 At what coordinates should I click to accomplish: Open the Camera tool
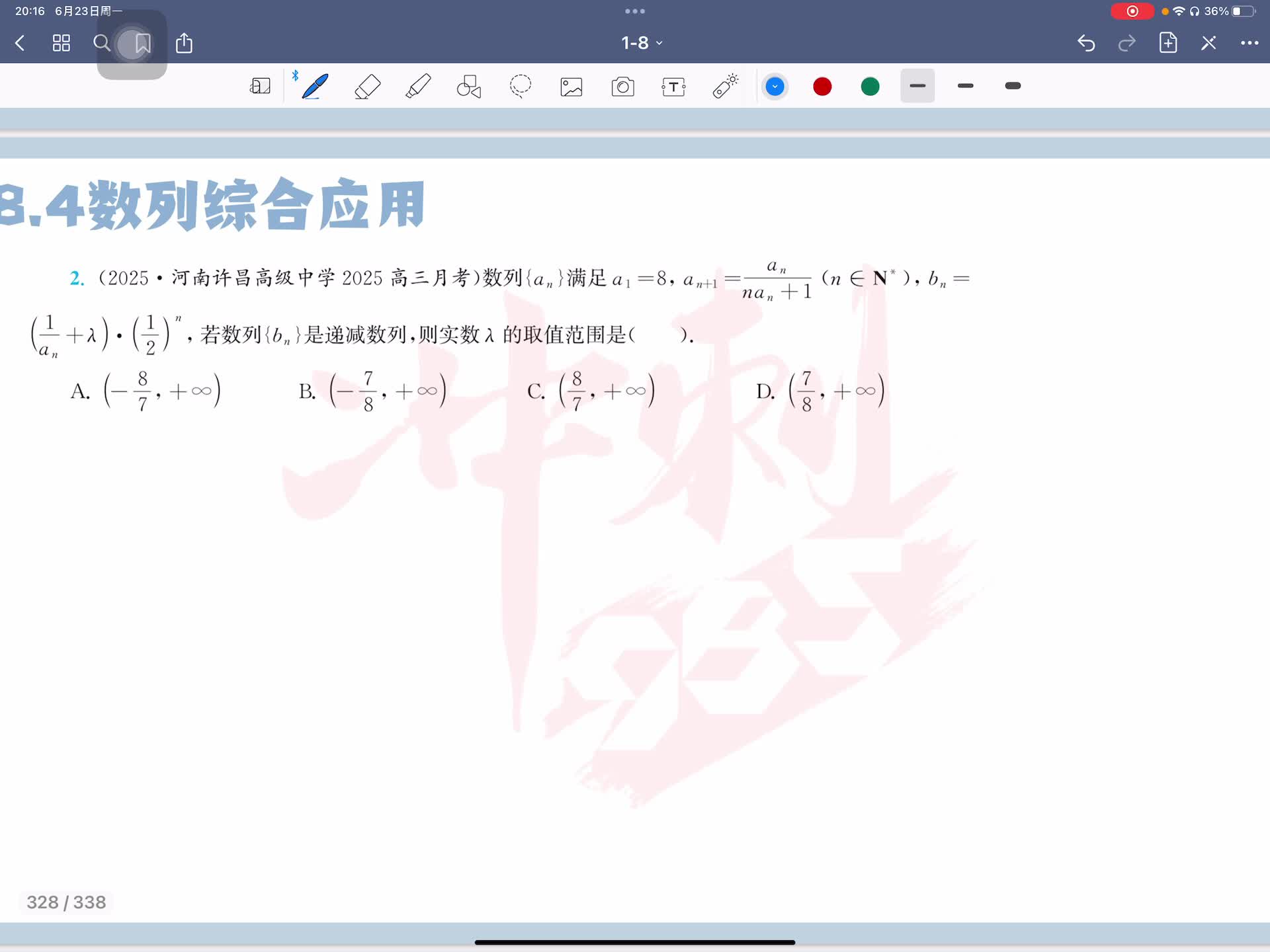click(622, 87)
